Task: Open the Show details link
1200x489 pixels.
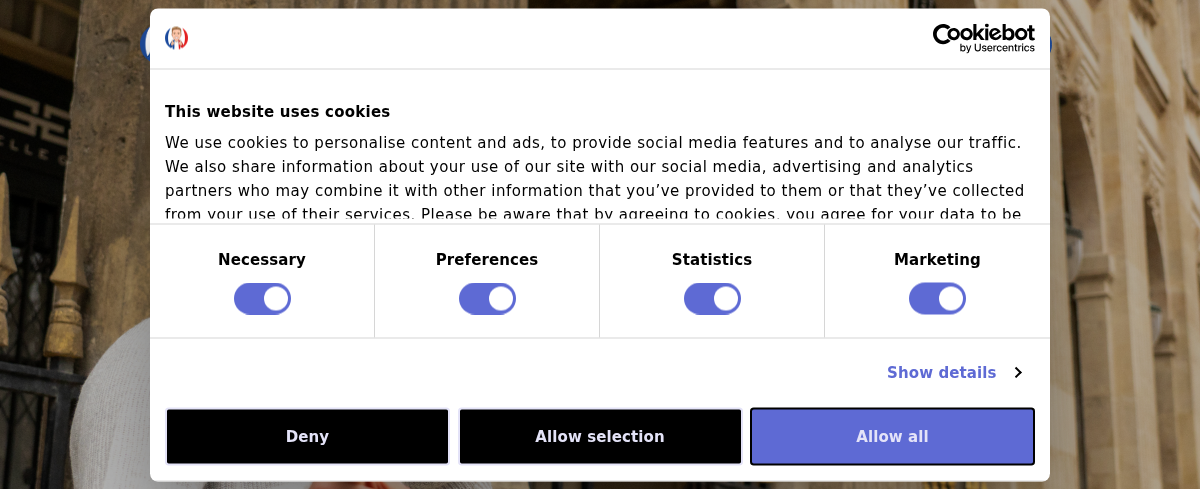Action: pos(941,373)
